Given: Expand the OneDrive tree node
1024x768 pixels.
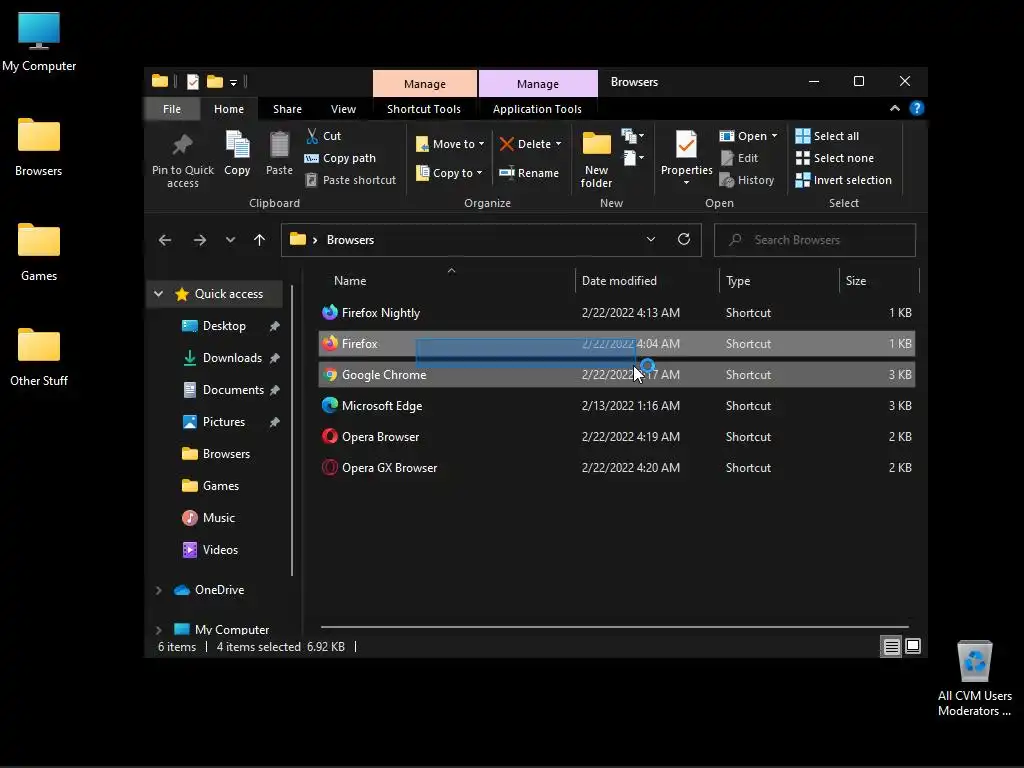Looking at the screenshot, I should pyautogui.click(x=158, y=590).
